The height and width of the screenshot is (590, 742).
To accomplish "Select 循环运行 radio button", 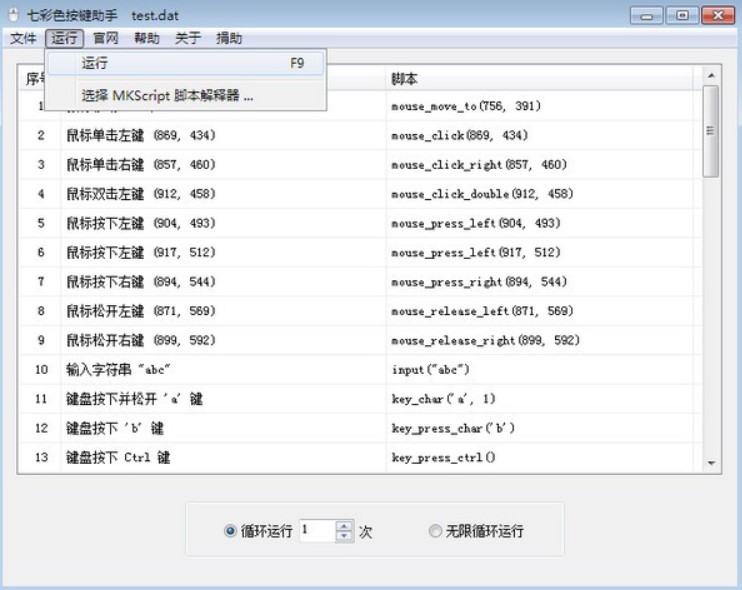I will [230, 531].
